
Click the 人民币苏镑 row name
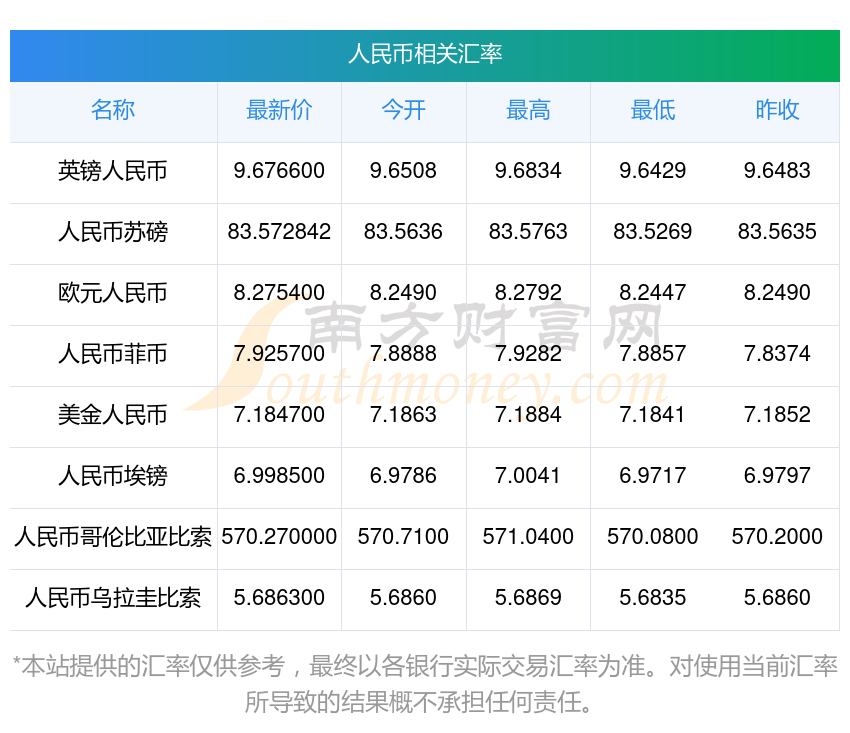coord(113,232)
